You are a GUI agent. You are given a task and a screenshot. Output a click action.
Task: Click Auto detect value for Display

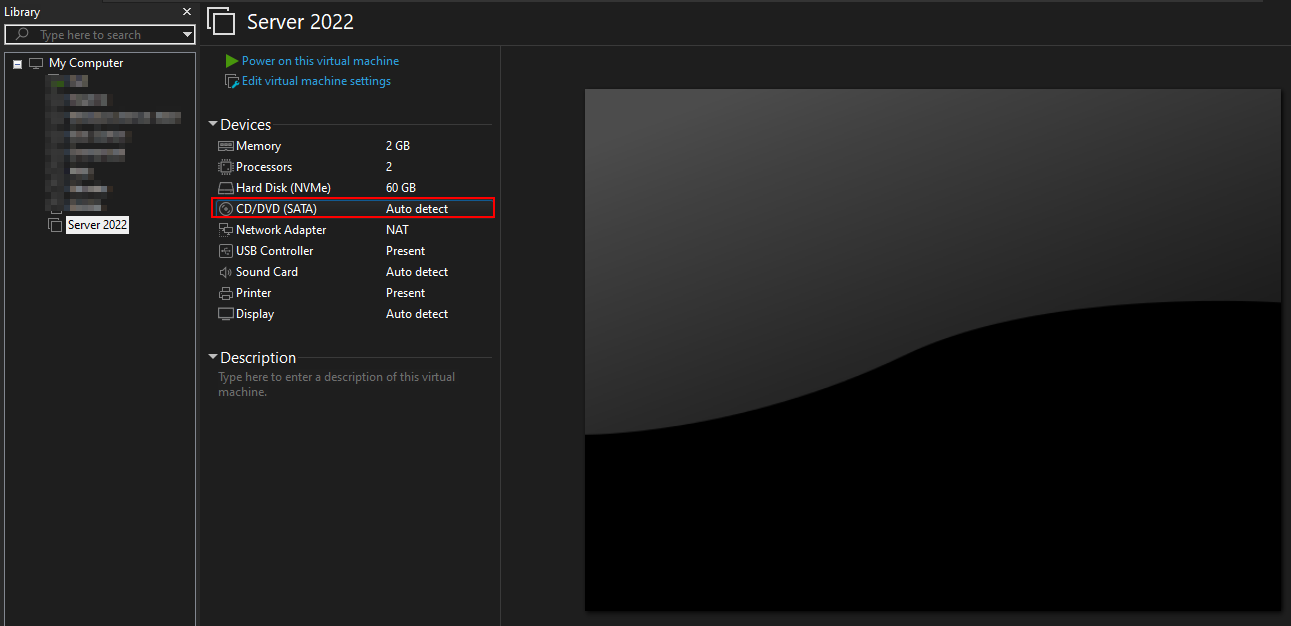pyautogui.click(x=417, y=314)
